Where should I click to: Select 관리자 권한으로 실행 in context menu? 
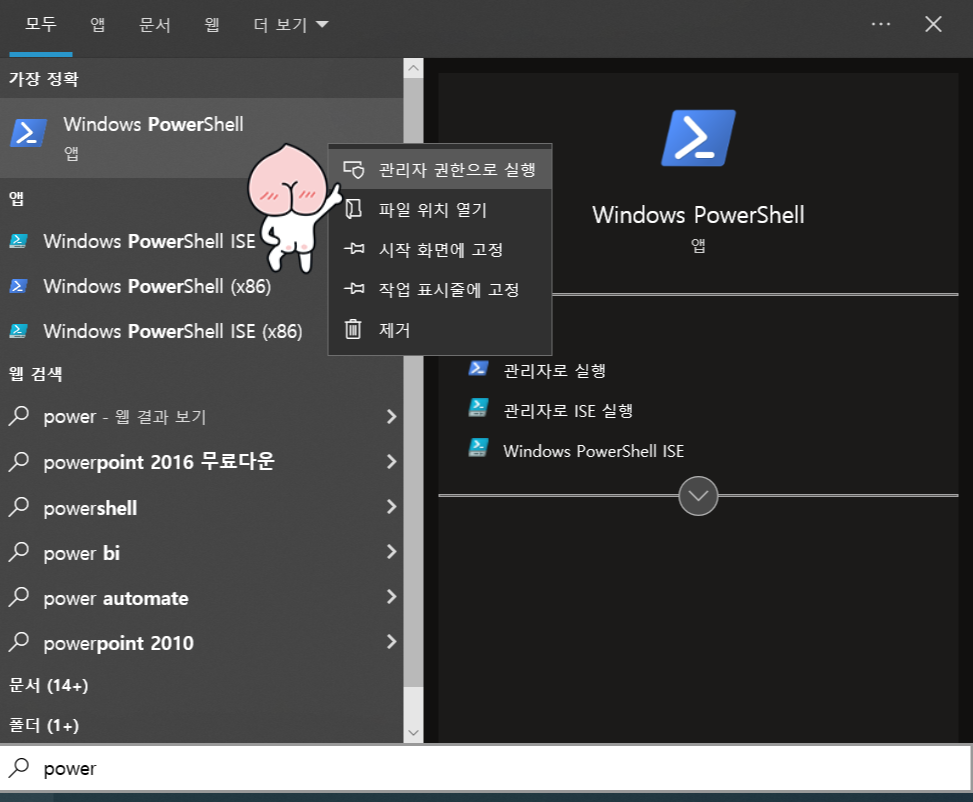click(x=440, y=169)
